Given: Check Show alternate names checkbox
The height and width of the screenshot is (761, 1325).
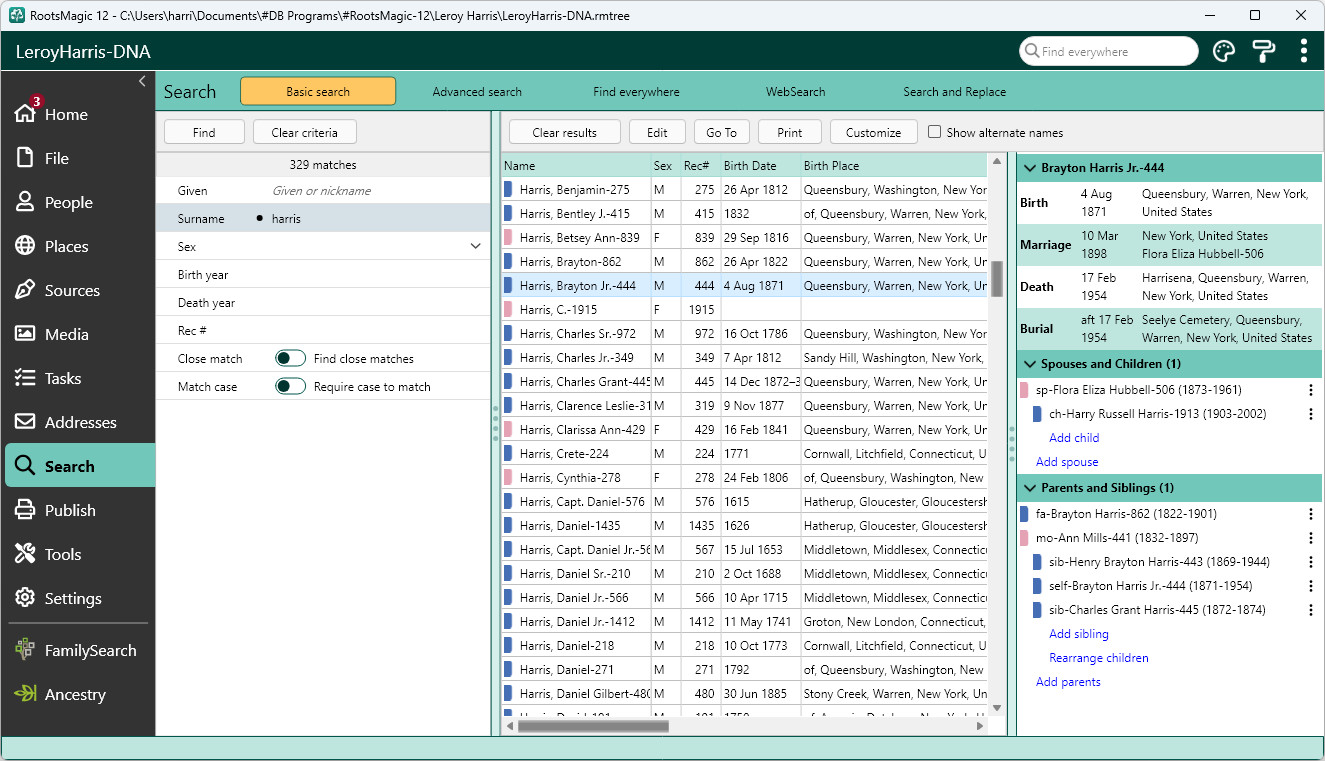Looking at the screenshot, I should coord(934,132).
